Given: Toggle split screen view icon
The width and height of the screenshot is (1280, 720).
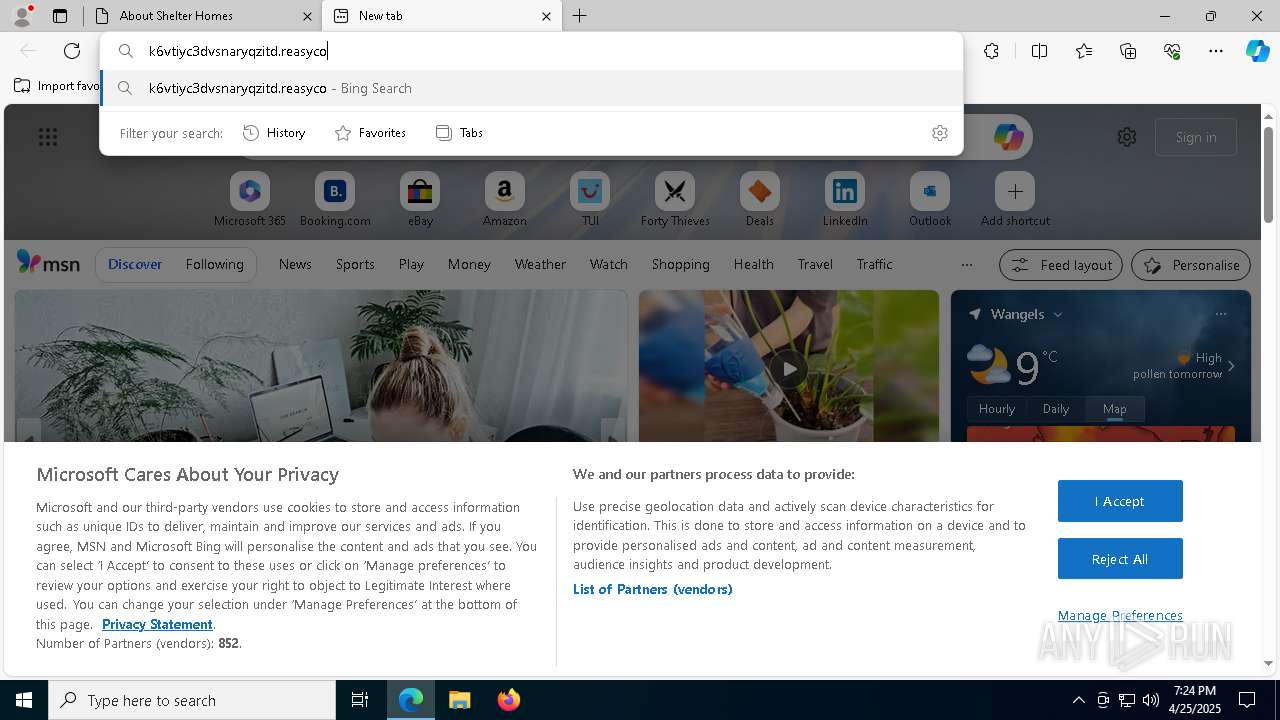Looking at the screenshot, I should [x=1039, y=51].
